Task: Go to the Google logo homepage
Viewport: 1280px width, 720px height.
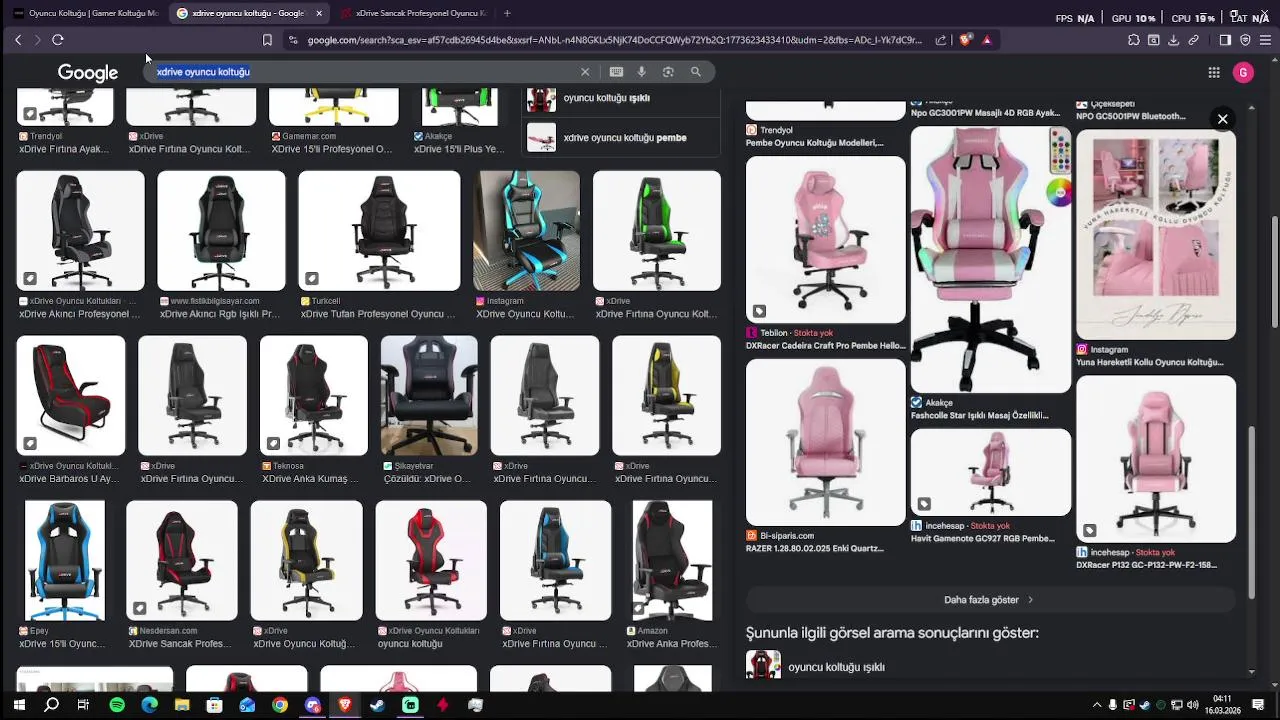Action: click(x=88, y=73)
